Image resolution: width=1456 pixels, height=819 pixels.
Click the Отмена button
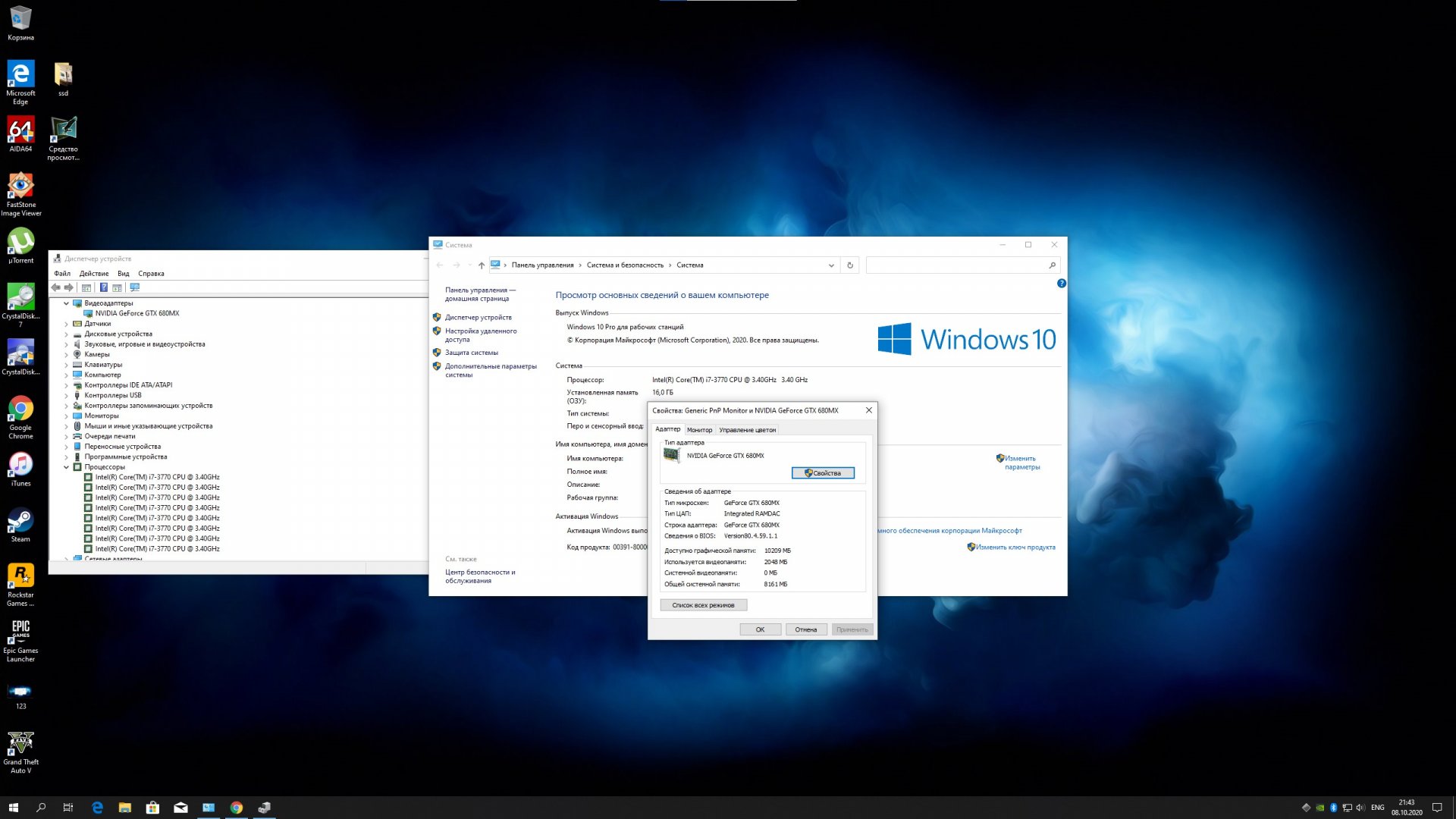[805, 629]
